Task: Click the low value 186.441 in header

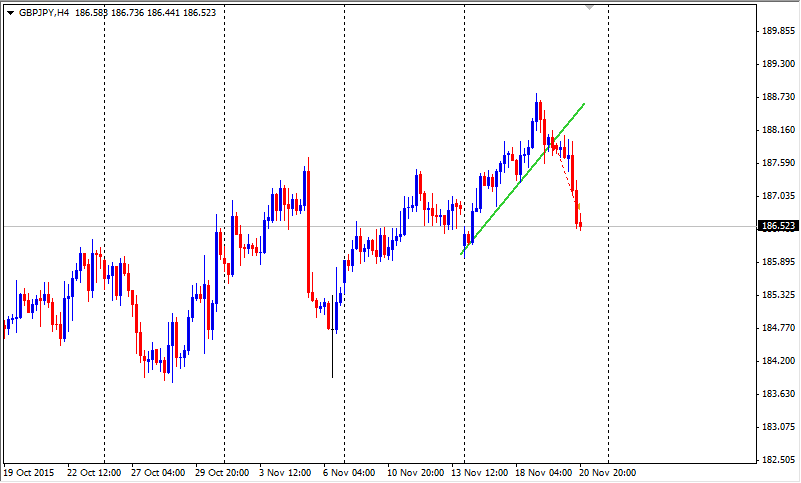Action: [163, 13]
